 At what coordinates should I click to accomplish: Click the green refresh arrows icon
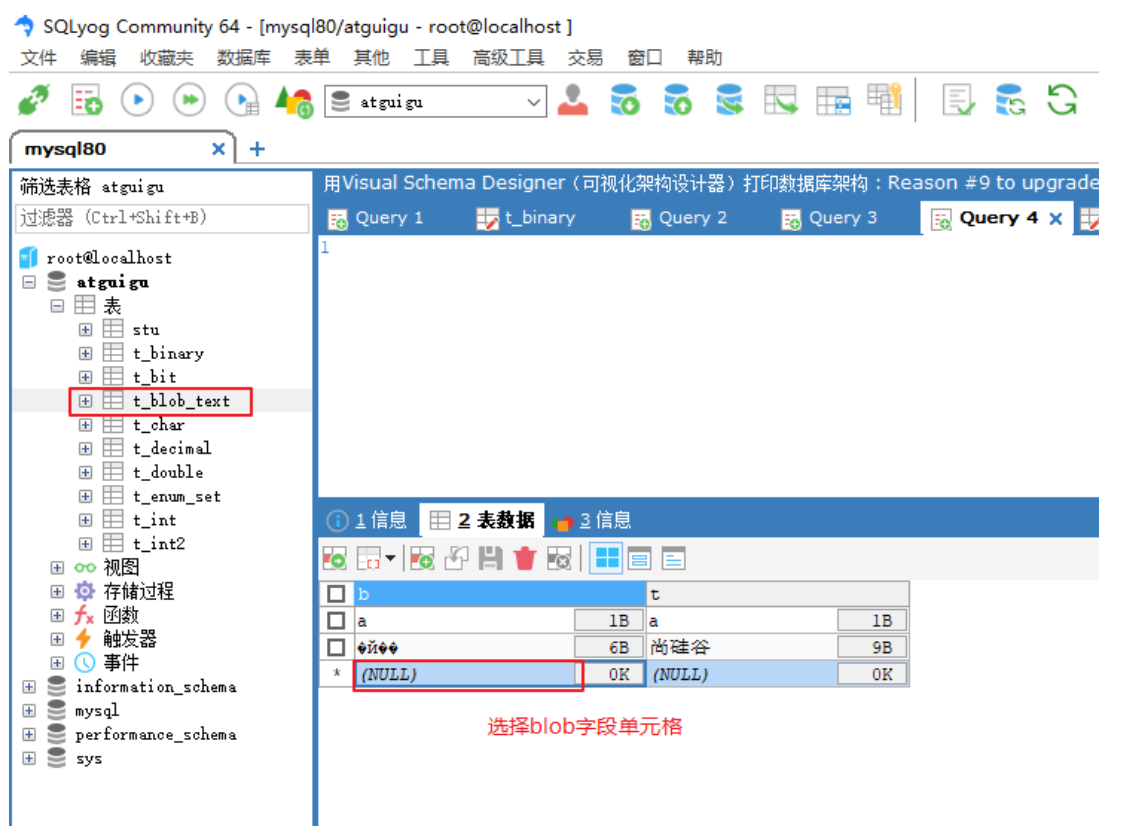[1062, 100]
